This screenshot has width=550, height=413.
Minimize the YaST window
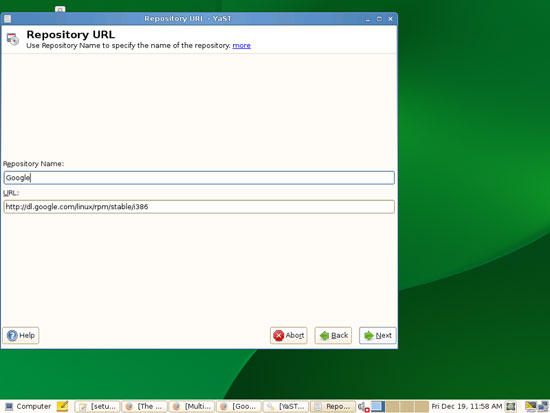(x=368, y=19)
